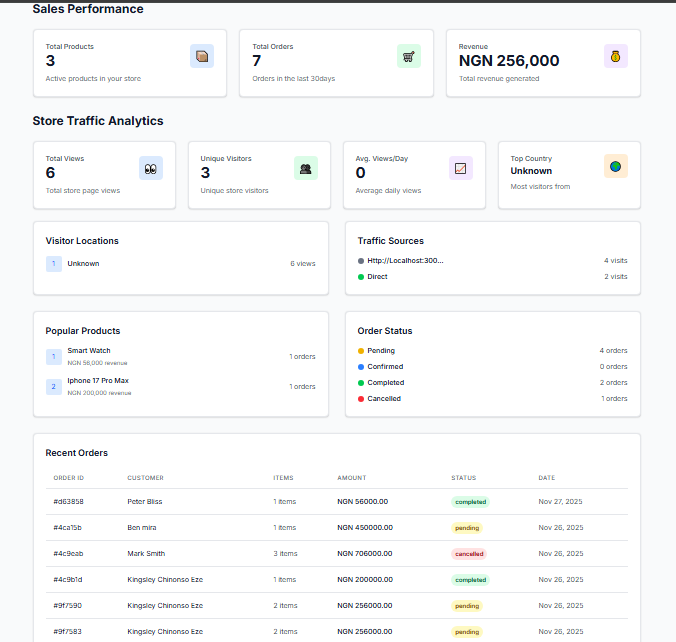Screen dimensions: 676x642
Task: Open order #4ca15b
Action: tap(67, 527)
